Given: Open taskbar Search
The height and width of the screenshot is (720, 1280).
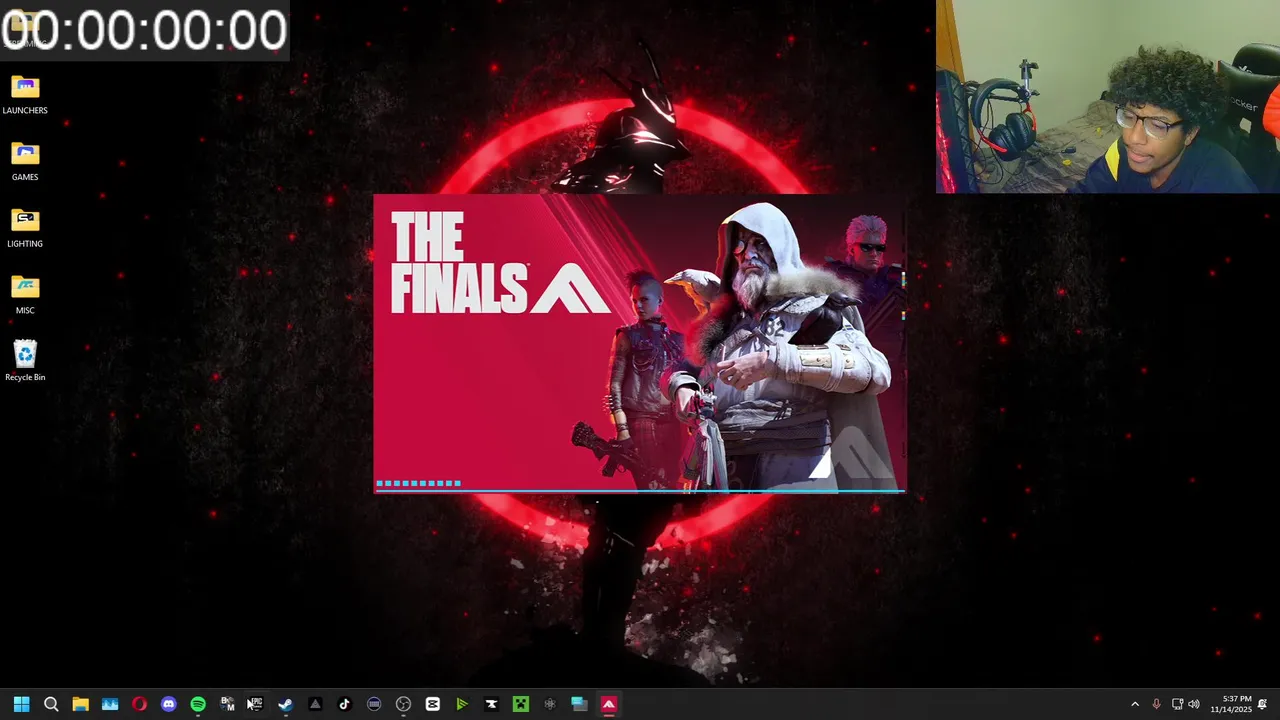Looking at the screenshot, I should point(51,704).
